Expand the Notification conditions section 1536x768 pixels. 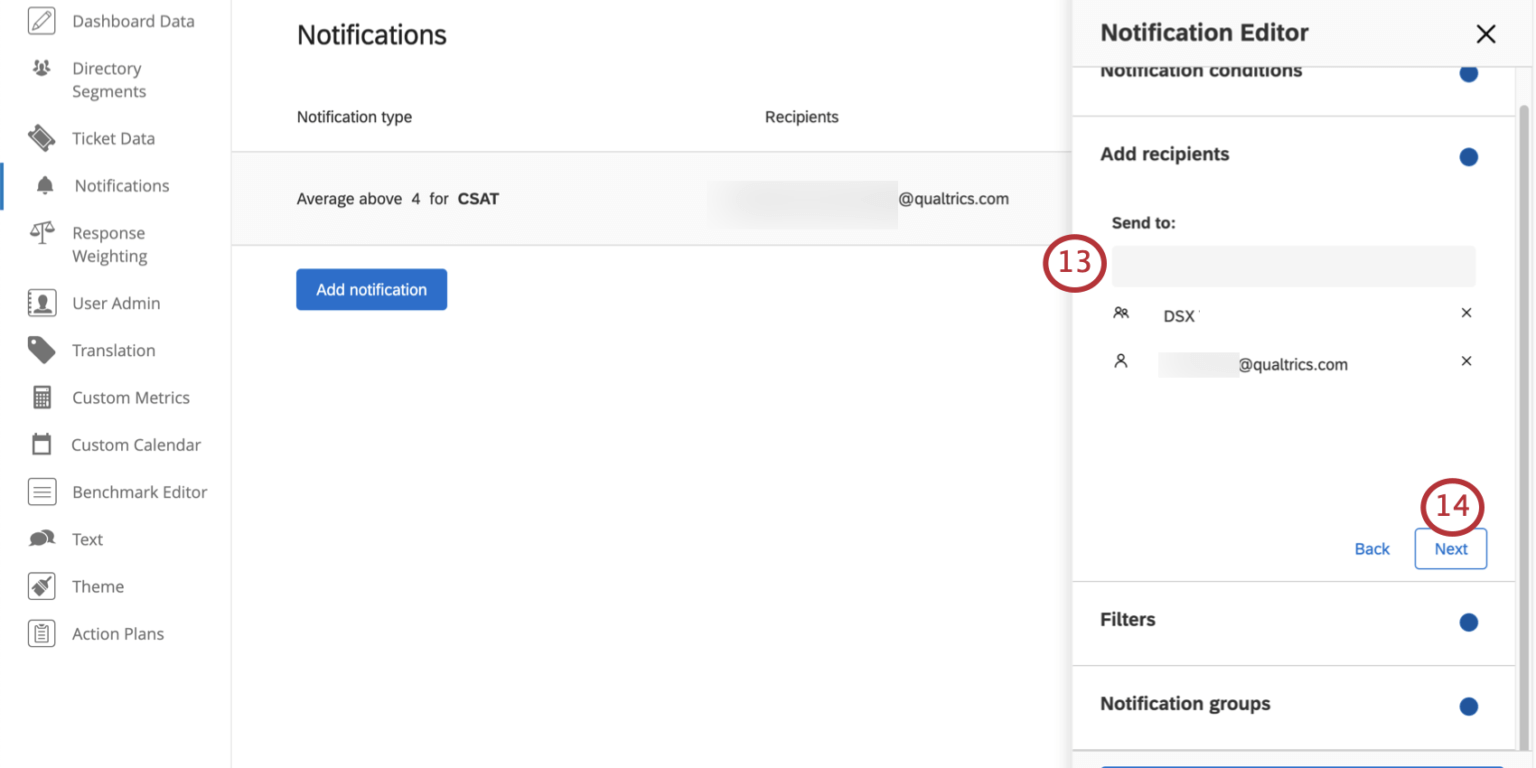(1201, 70)
